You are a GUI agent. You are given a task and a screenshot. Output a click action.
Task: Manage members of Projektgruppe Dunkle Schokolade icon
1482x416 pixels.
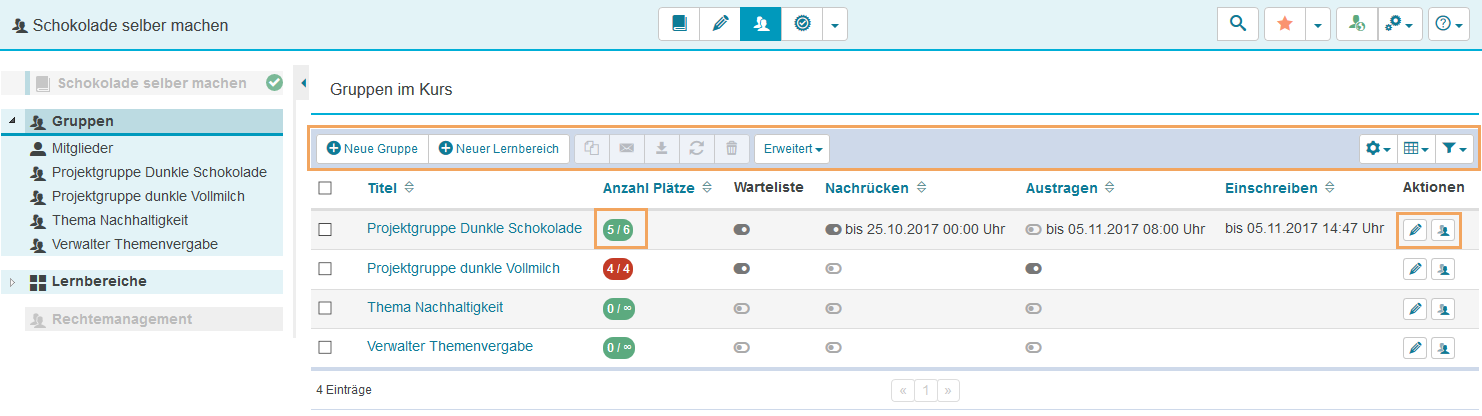point(1442,230)
